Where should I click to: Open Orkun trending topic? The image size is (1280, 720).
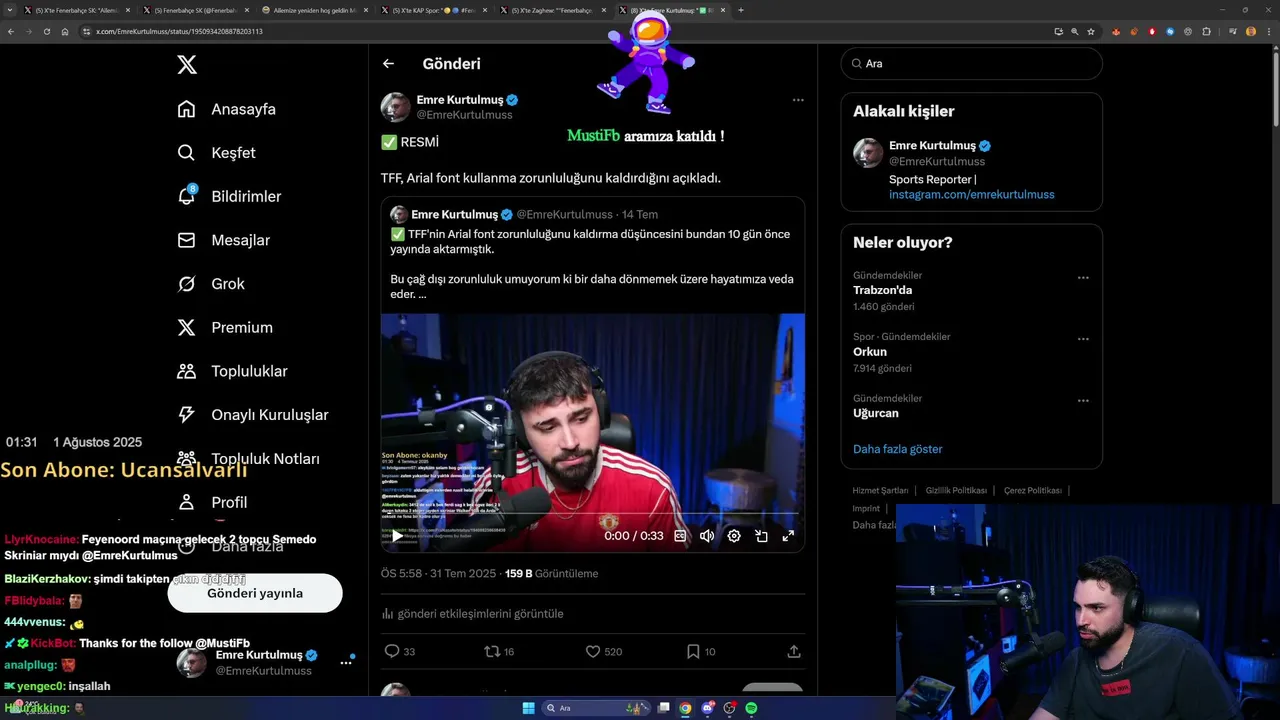coord(870,352)
